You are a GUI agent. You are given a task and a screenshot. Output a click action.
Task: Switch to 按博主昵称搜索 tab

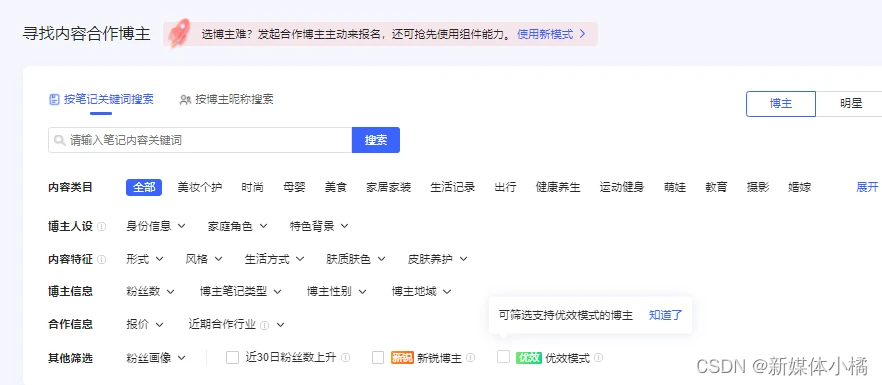(x=227, y=100)
